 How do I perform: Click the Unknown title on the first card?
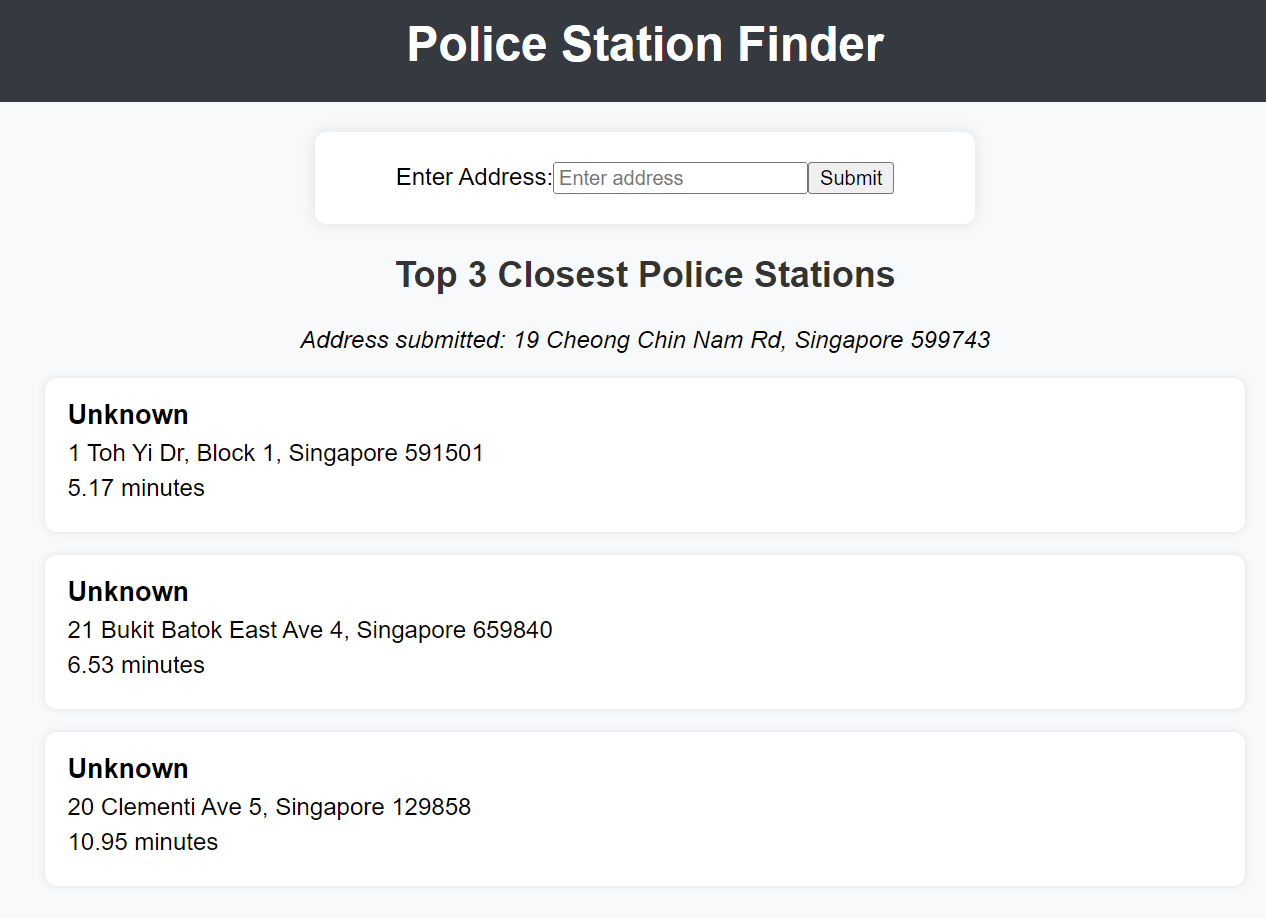128,414
